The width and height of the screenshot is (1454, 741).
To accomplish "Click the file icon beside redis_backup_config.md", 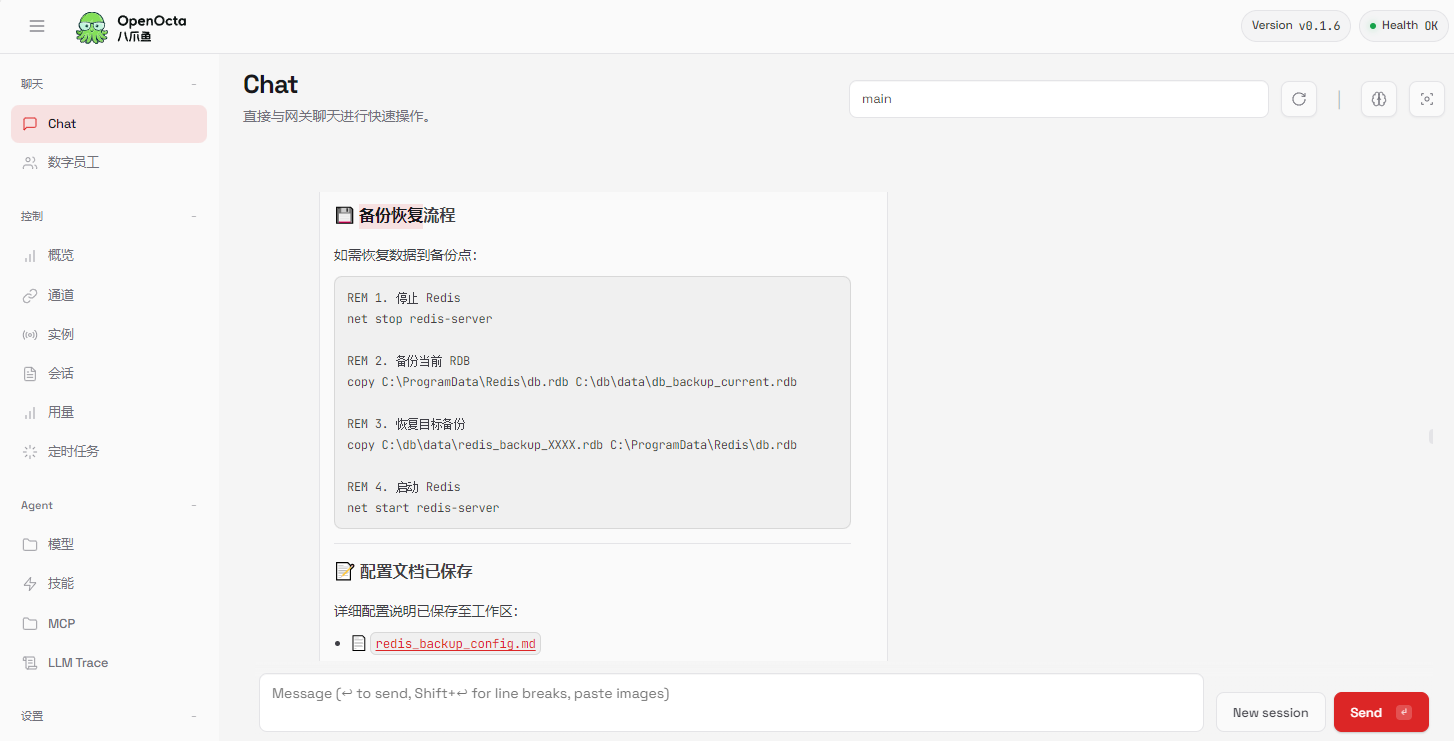I will pyautogui.click(x=359, y=644).
